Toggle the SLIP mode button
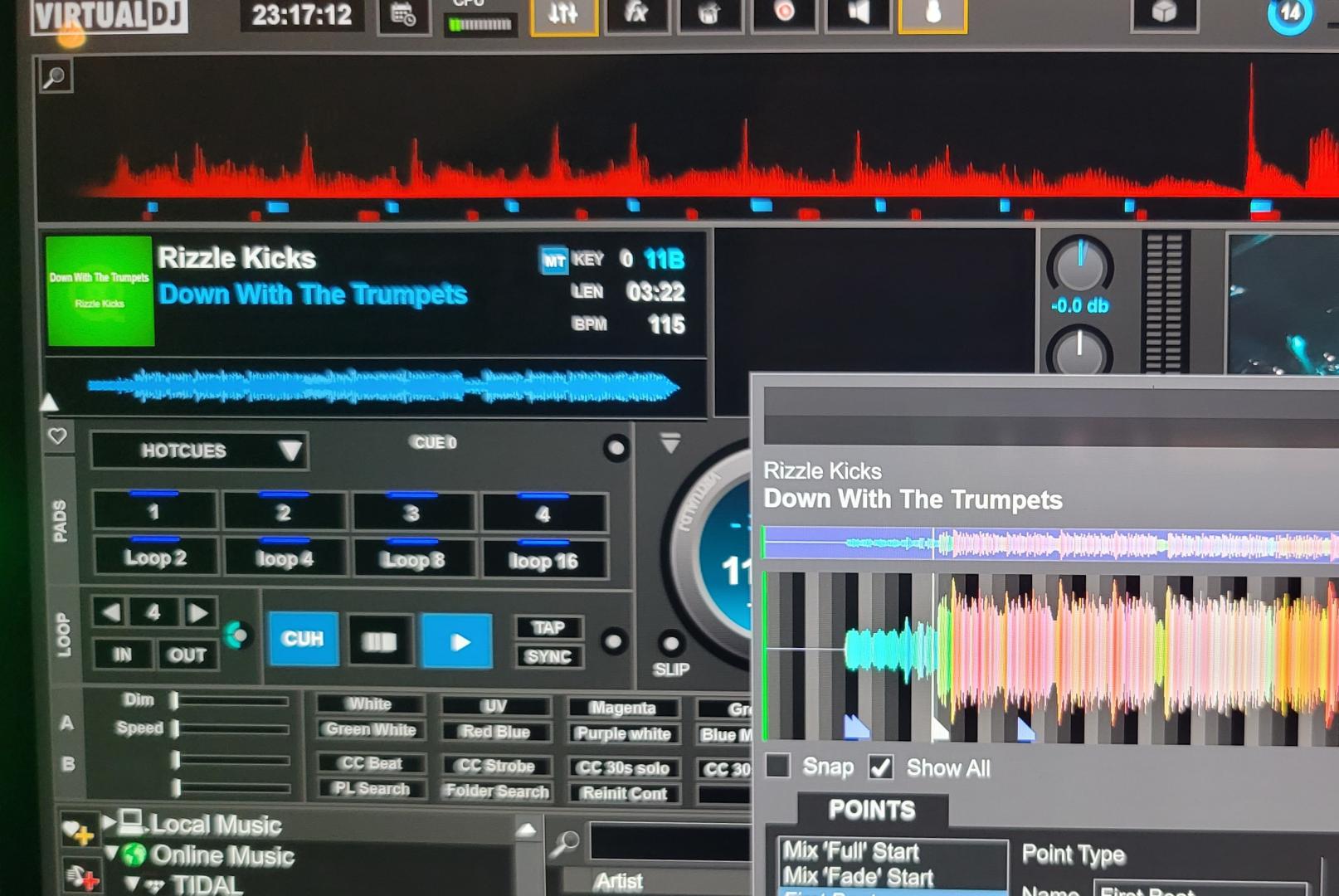 670,644
